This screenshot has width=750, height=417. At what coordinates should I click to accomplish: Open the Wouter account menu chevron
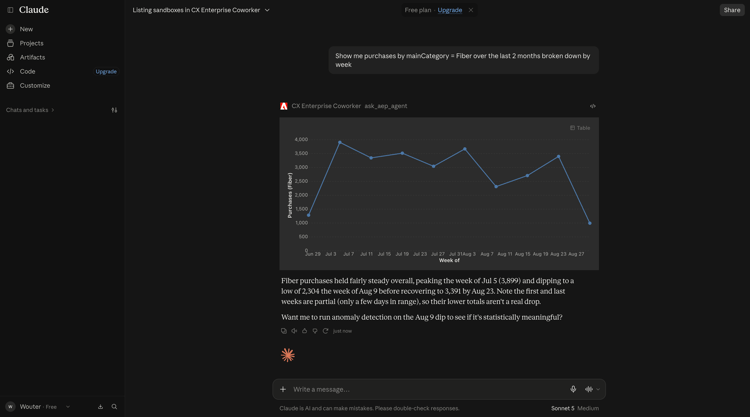click(68, 407)
